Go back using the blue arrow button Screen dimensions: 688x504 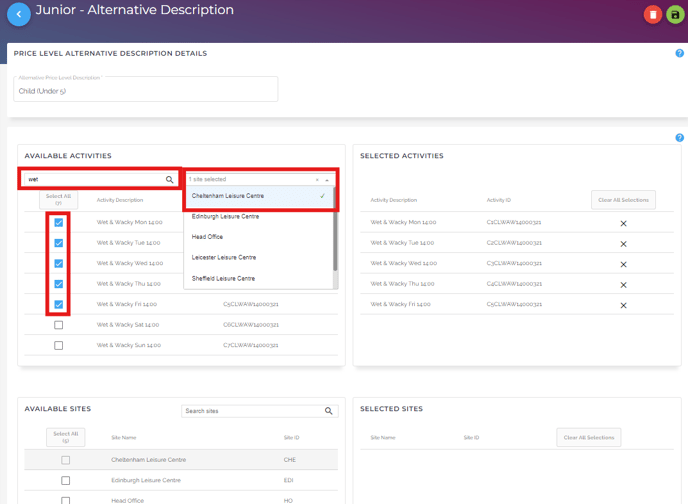pyautogui.click(x=19, y=14)
